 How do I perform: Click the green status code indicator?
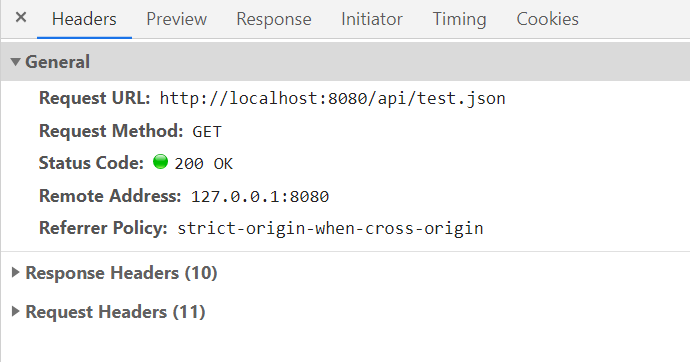pyautogui.click(x=160, y=162)
